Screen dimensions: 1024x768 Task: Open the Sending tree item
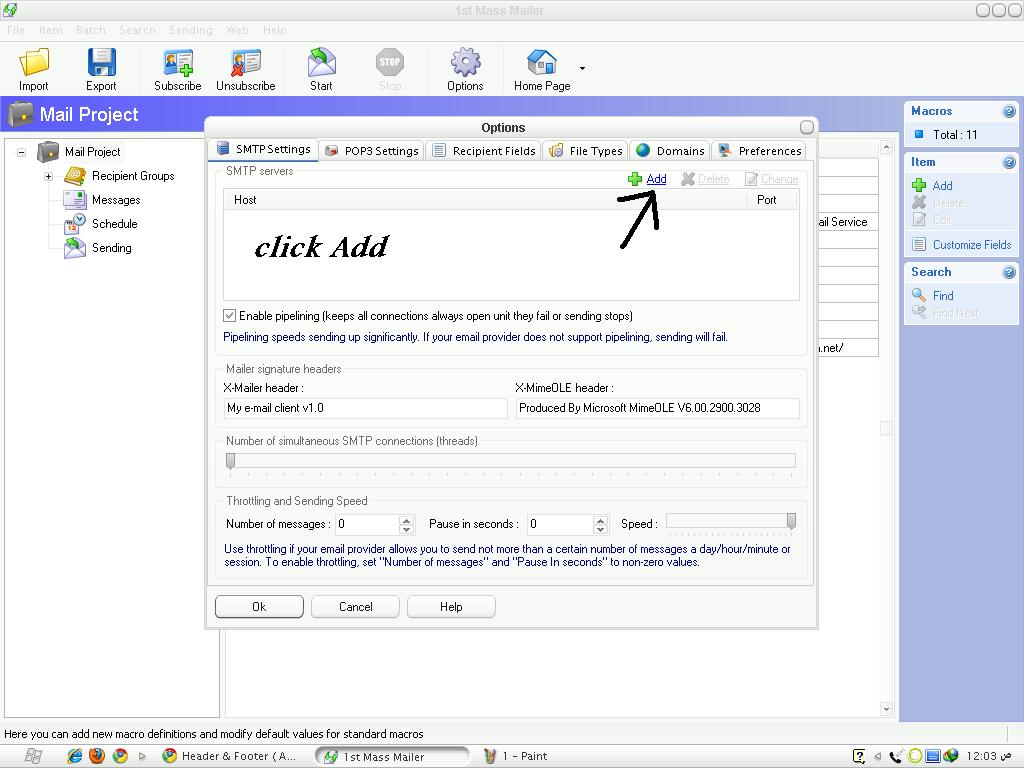point(112,248)
